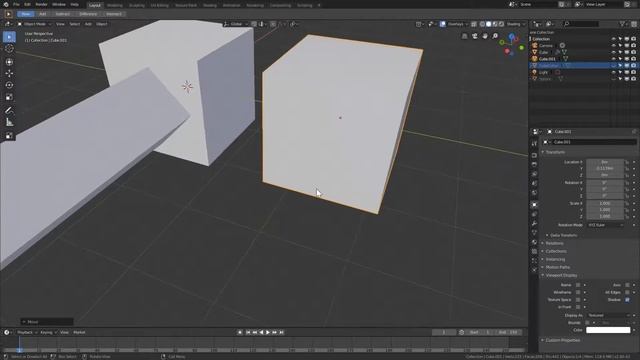
Task: Hide the Camera object in outliner
Action: click(x=613, y=46)
